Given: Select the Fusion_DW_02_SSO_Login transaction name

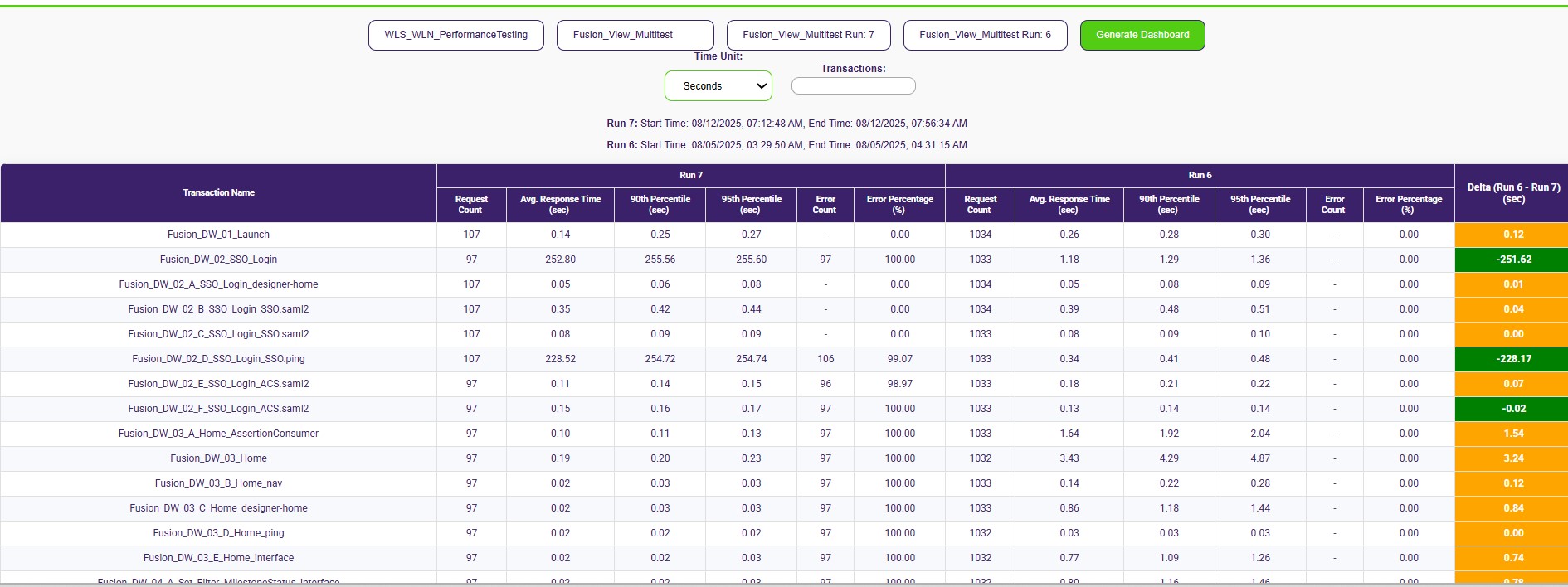Looking at the screenshot, I should click(x=218, y=260).
